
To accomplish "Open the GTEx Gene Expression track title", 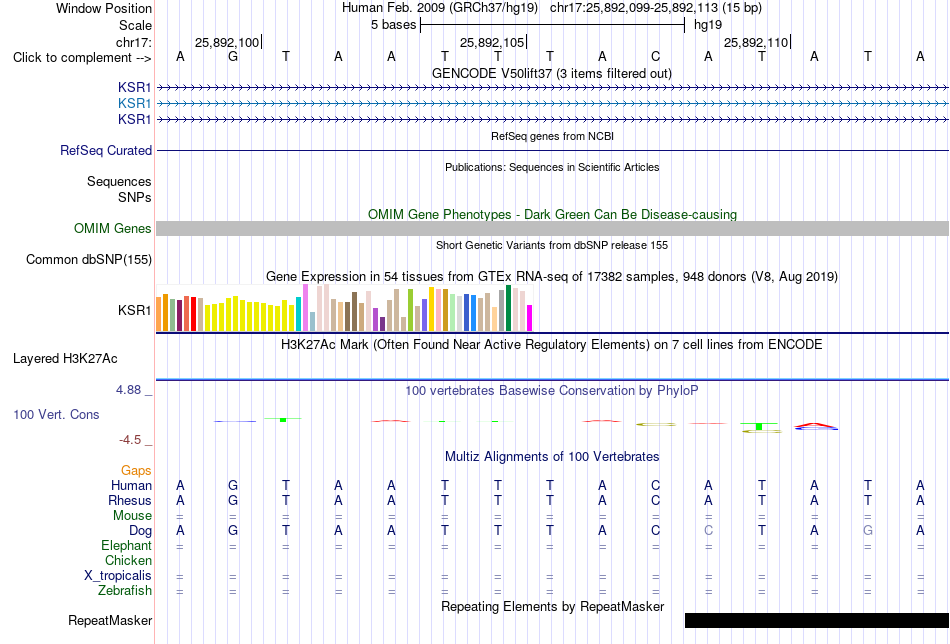I will click(x=552, y=277).
